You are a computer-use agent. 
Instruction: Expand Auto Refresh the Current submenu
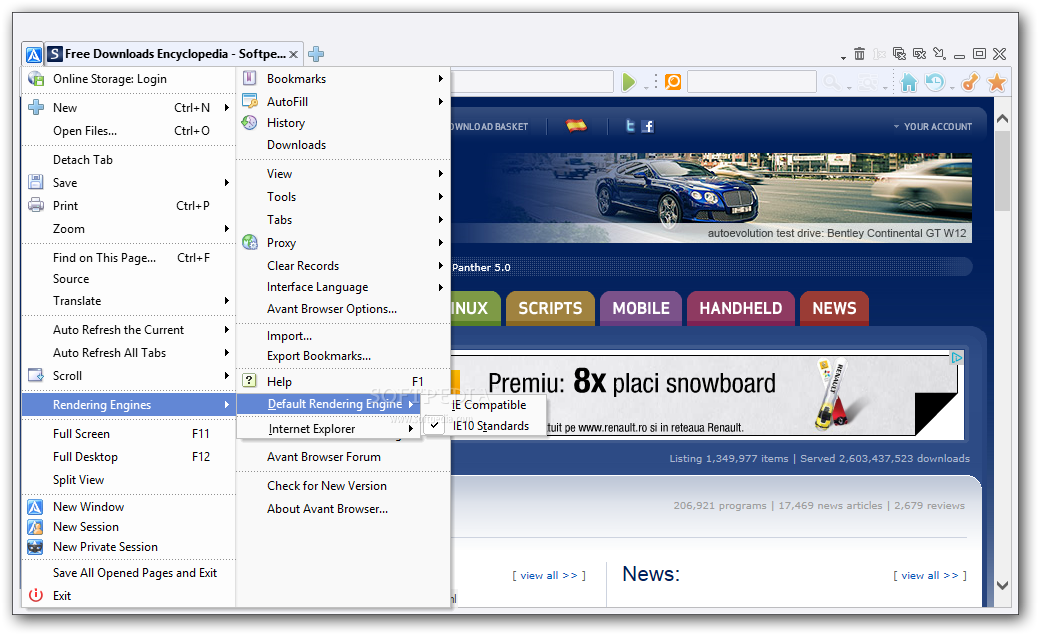(x=227, y=330)
